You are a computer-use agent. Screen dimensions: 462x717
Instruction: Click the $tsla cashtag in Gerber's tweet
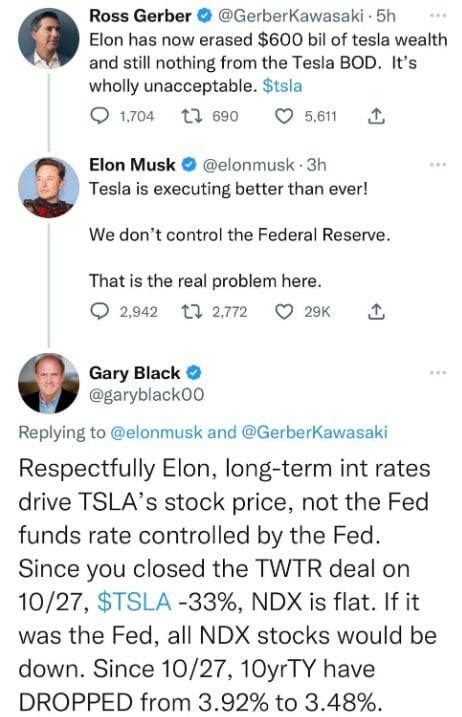282,86
